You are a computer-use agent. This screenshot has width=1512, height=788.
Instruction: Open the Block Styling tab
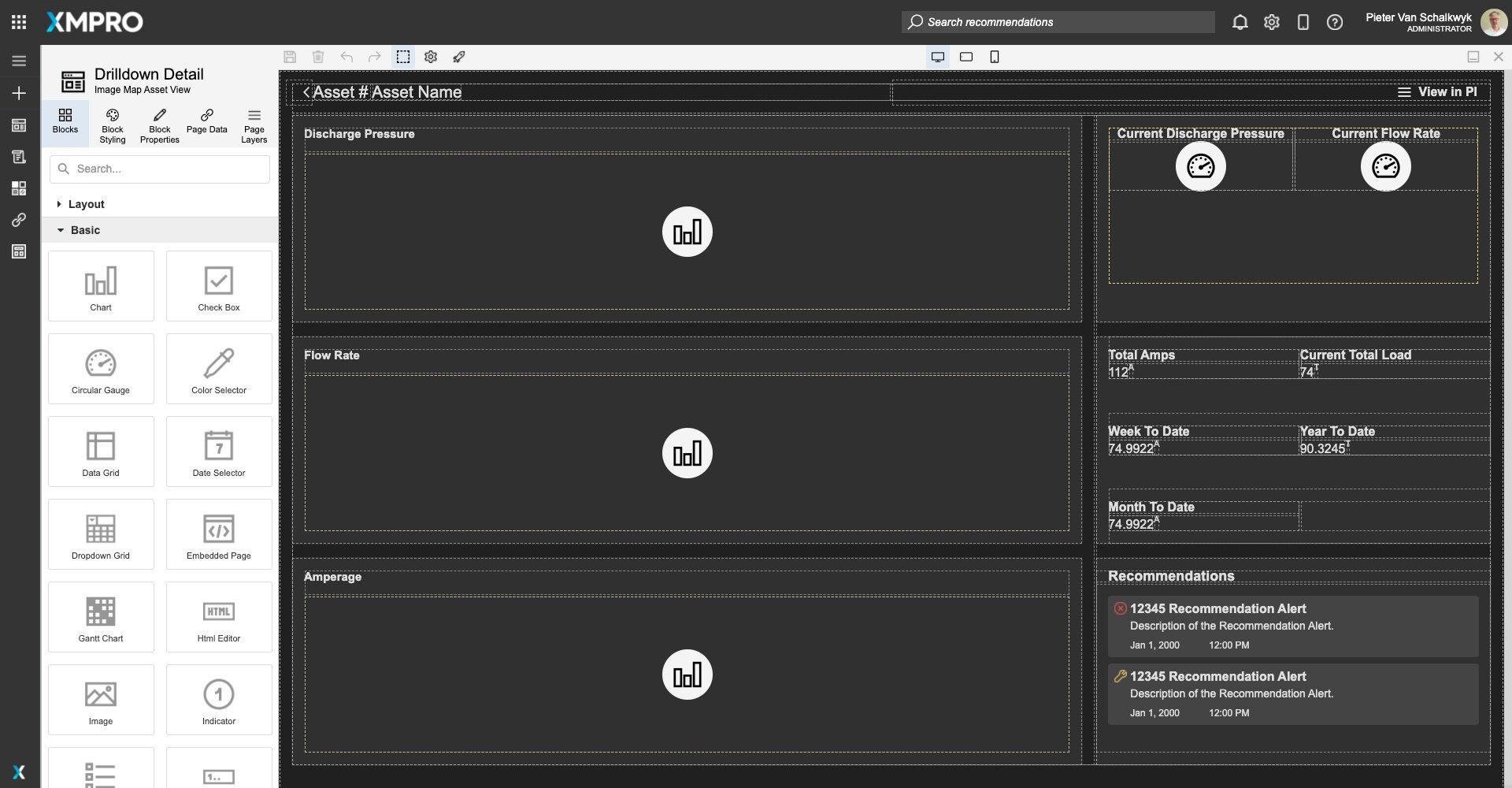pyautogui.click(x=112, y=125)
